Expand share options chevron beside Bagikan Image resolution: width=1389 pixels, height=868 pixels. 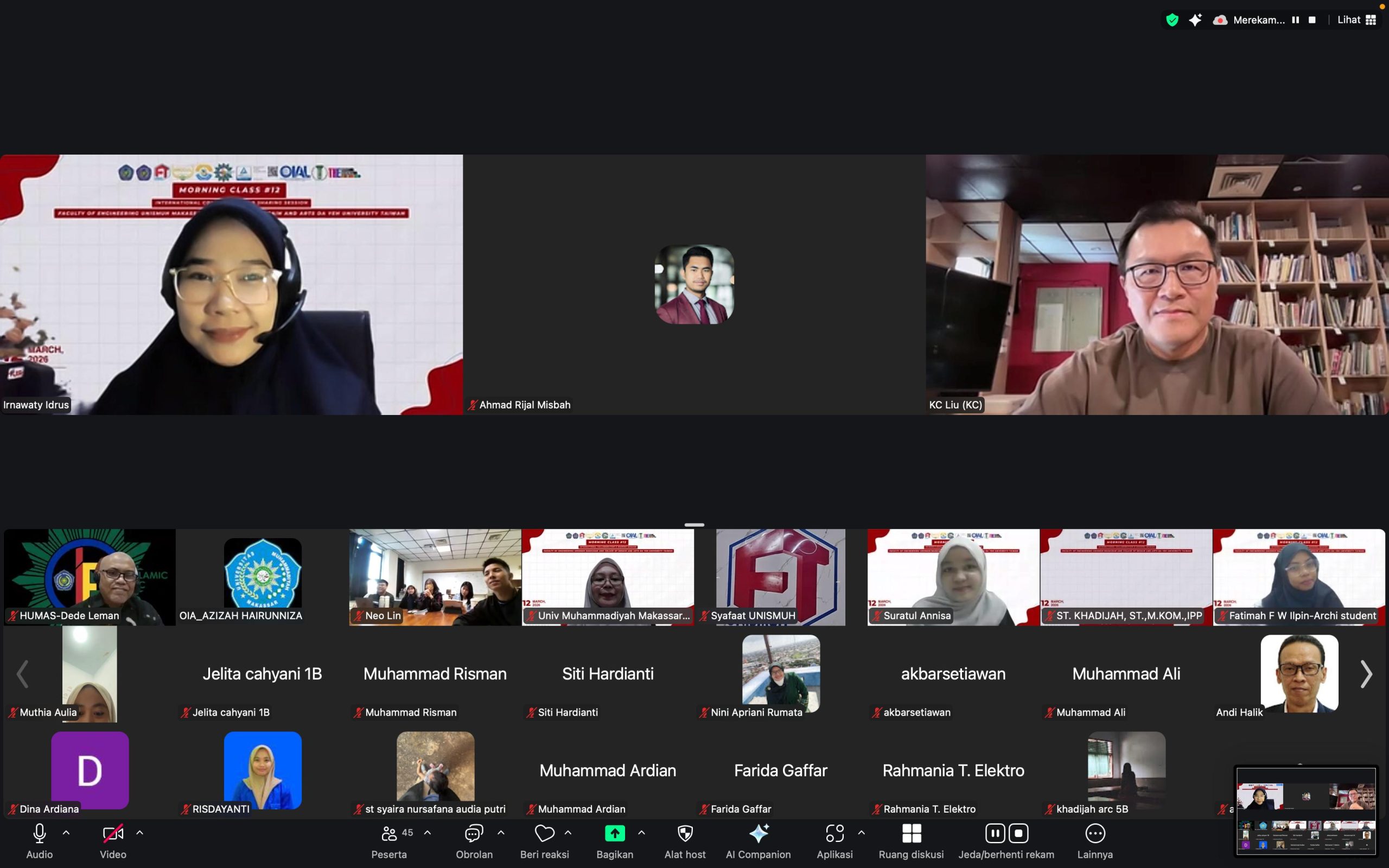tap(641, 832)
